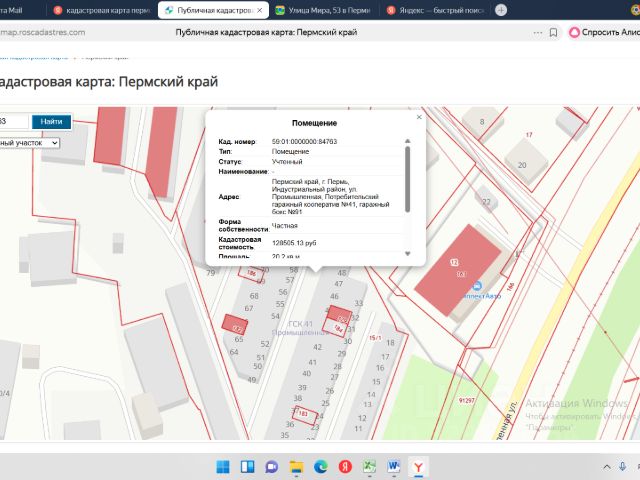Click the Найти search button
Screen dimensions: 640x480
51,121
